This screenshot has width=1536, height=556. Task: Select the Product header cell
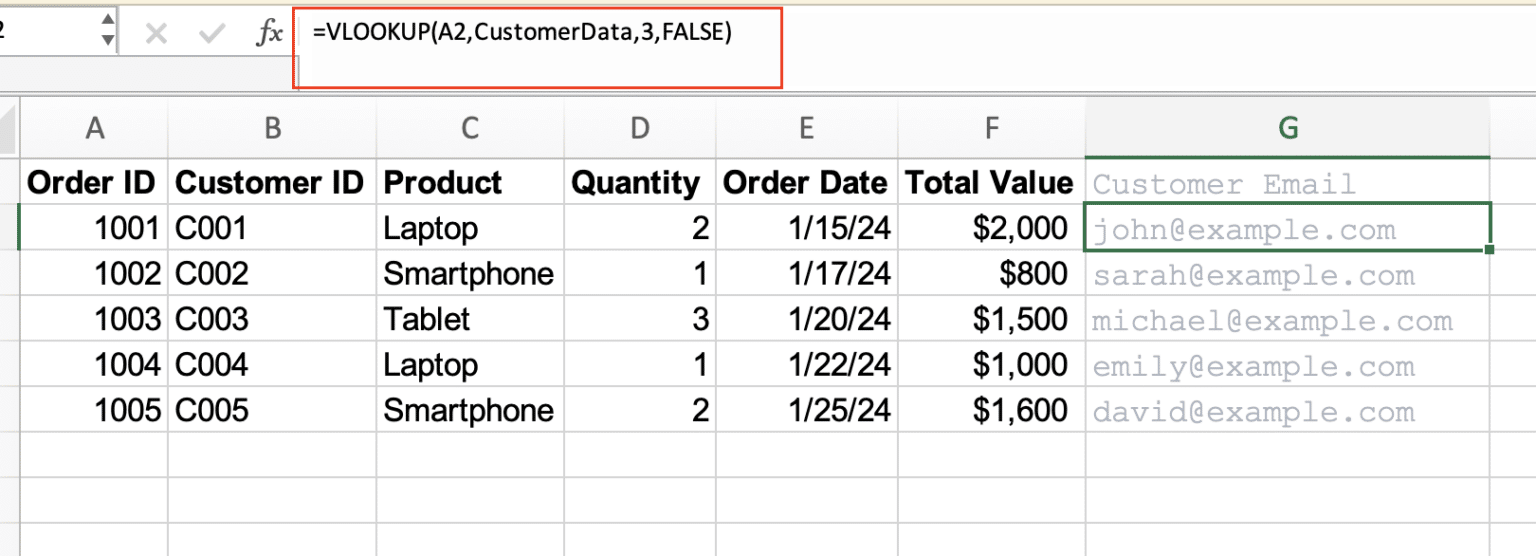click(x=470, y=182)
